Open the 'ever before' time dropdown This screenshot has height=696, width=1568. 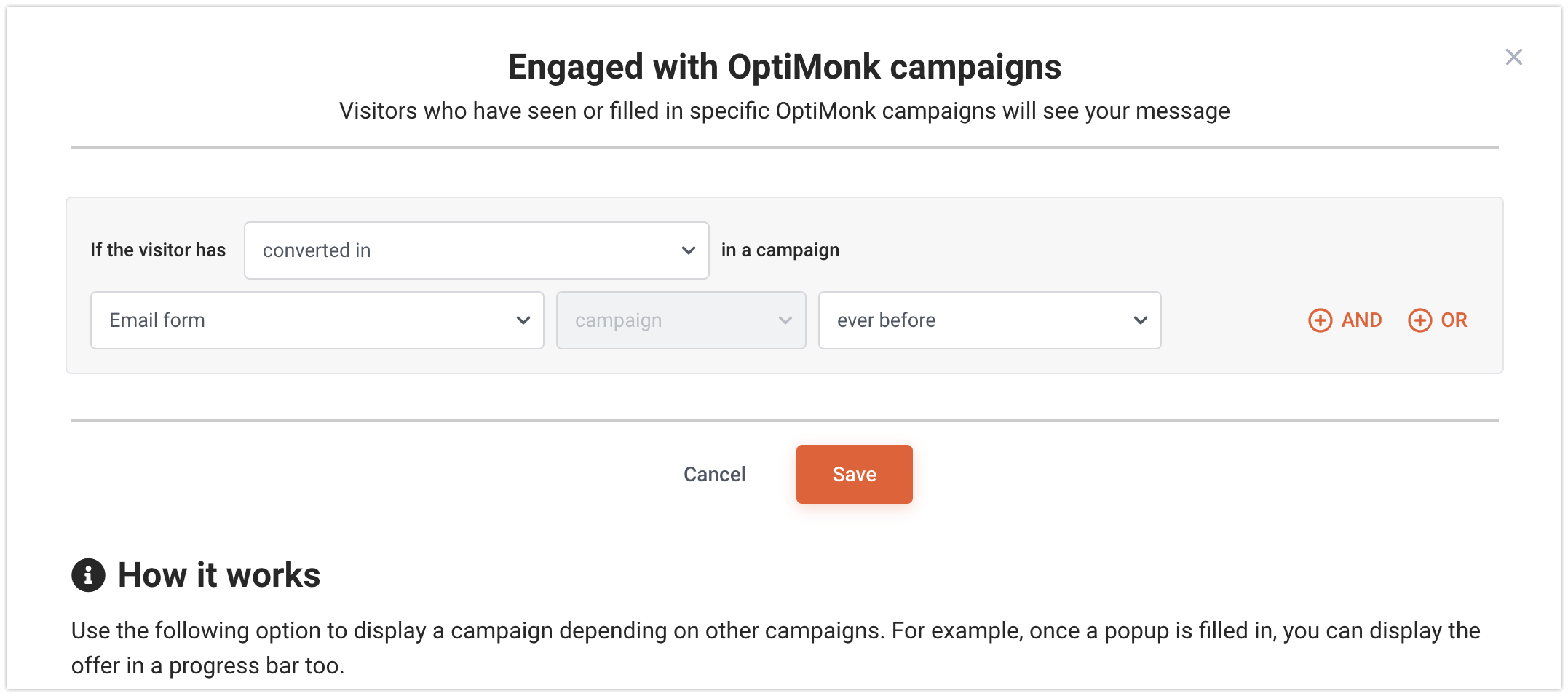pyautogui.click(x=989, y=320)
